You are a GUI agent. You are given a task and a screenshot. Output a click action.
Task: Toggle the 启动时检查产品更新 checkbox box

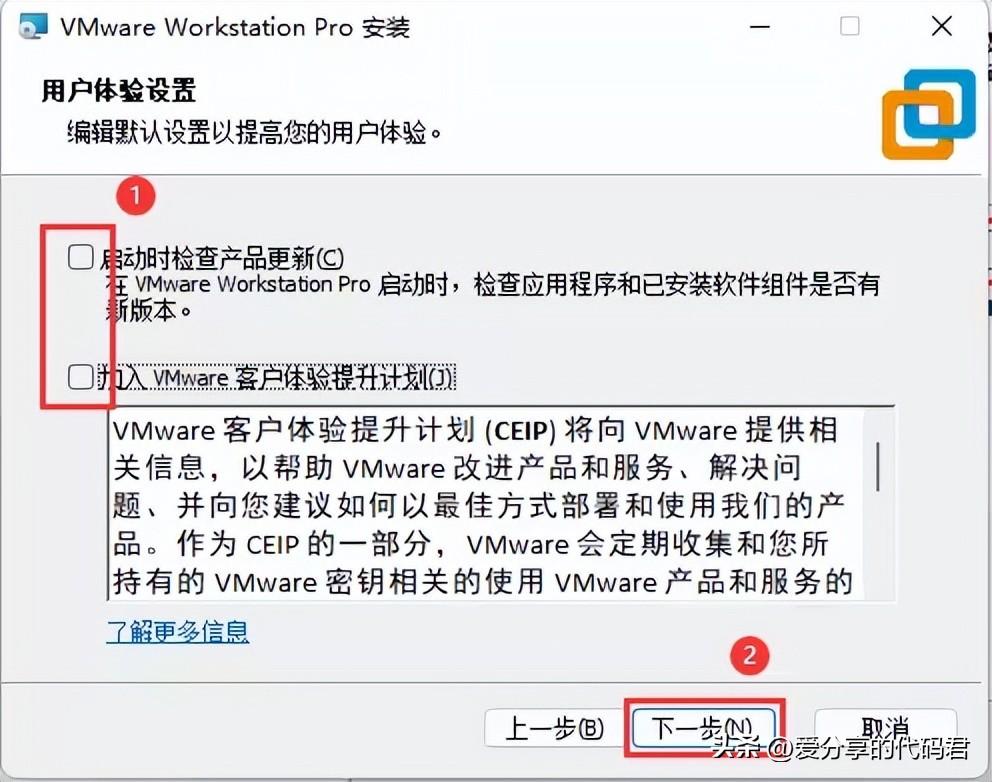pyautogui.click(x=80, y=257)
